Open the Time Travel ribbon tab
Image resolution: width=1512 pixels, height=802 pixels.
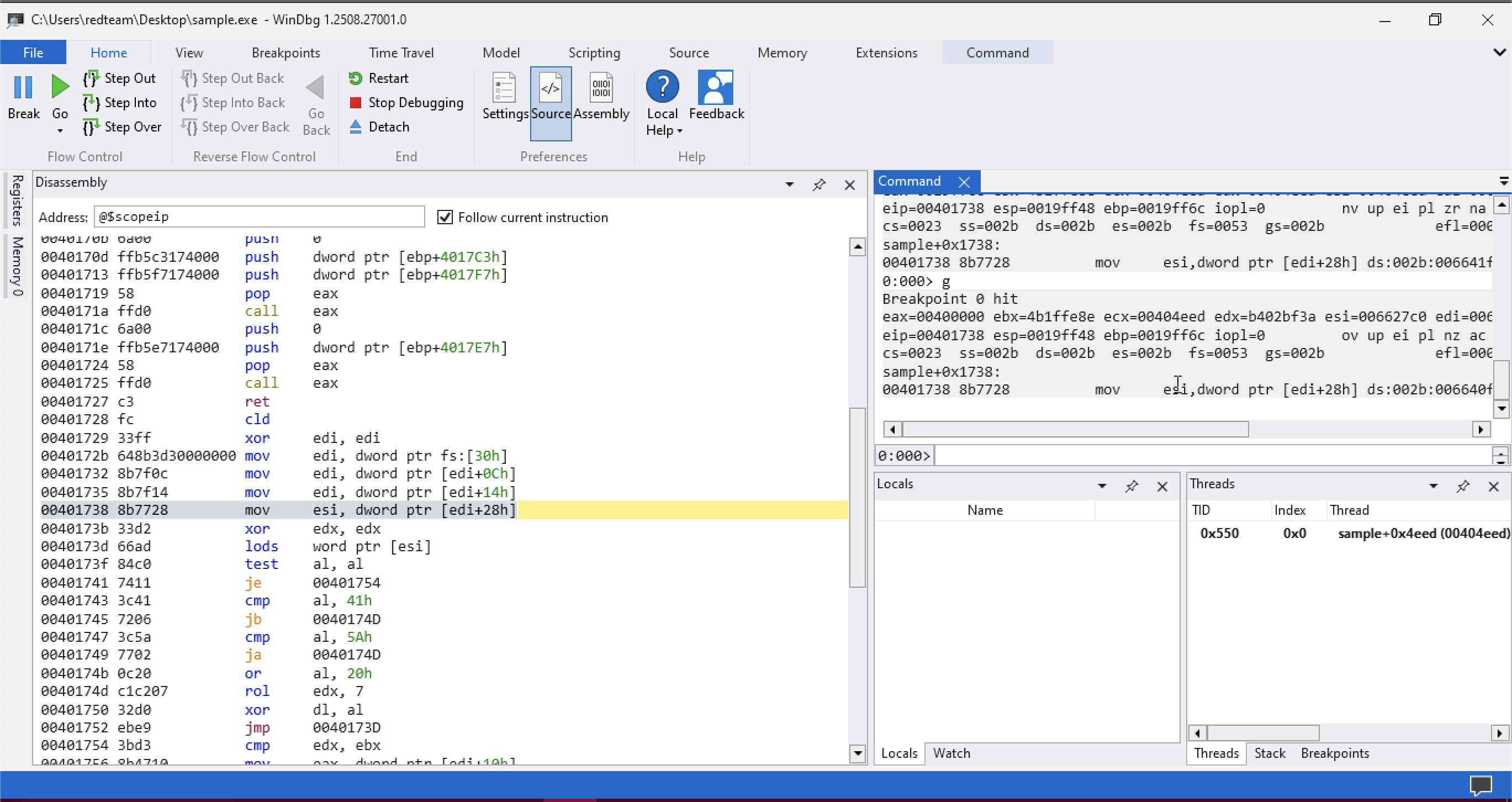pyautogui.click(x=401, y=52)
